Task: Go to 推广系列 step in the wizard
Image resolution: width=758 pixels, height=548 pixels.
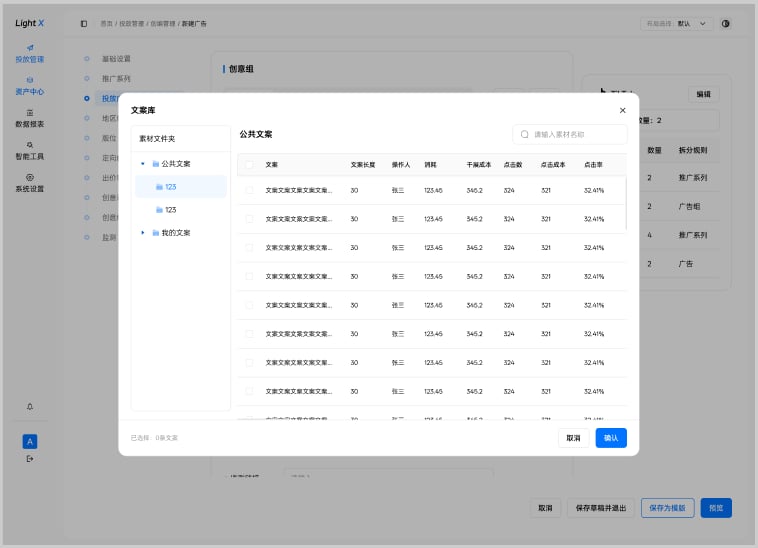Action: point(116,79)
